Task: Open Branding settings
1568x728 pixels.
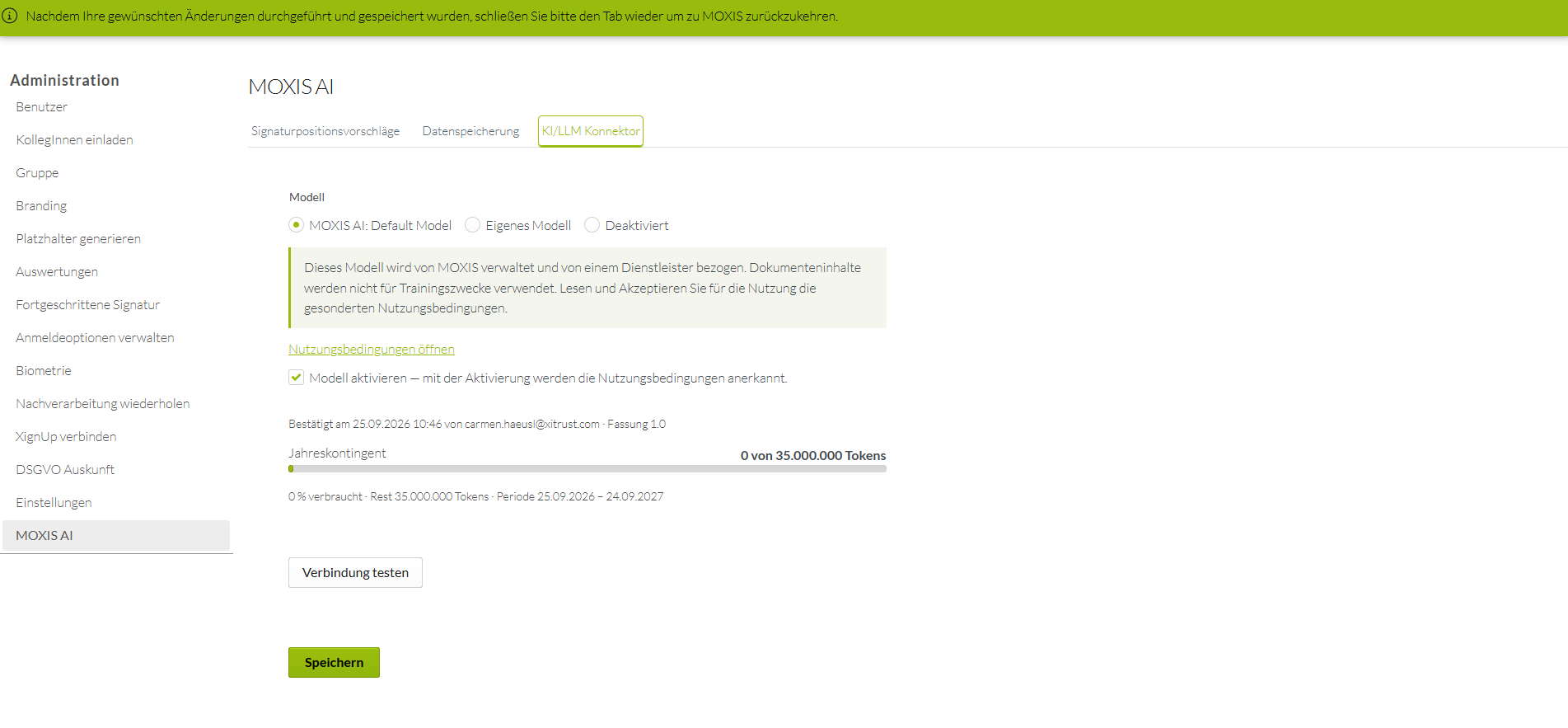Action: click(x=41, y=205)
